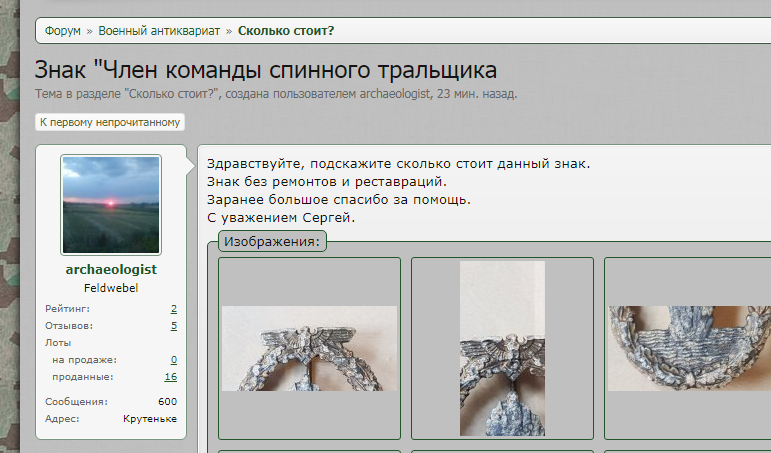Click the thread title about the minesweeper badge

266,70
